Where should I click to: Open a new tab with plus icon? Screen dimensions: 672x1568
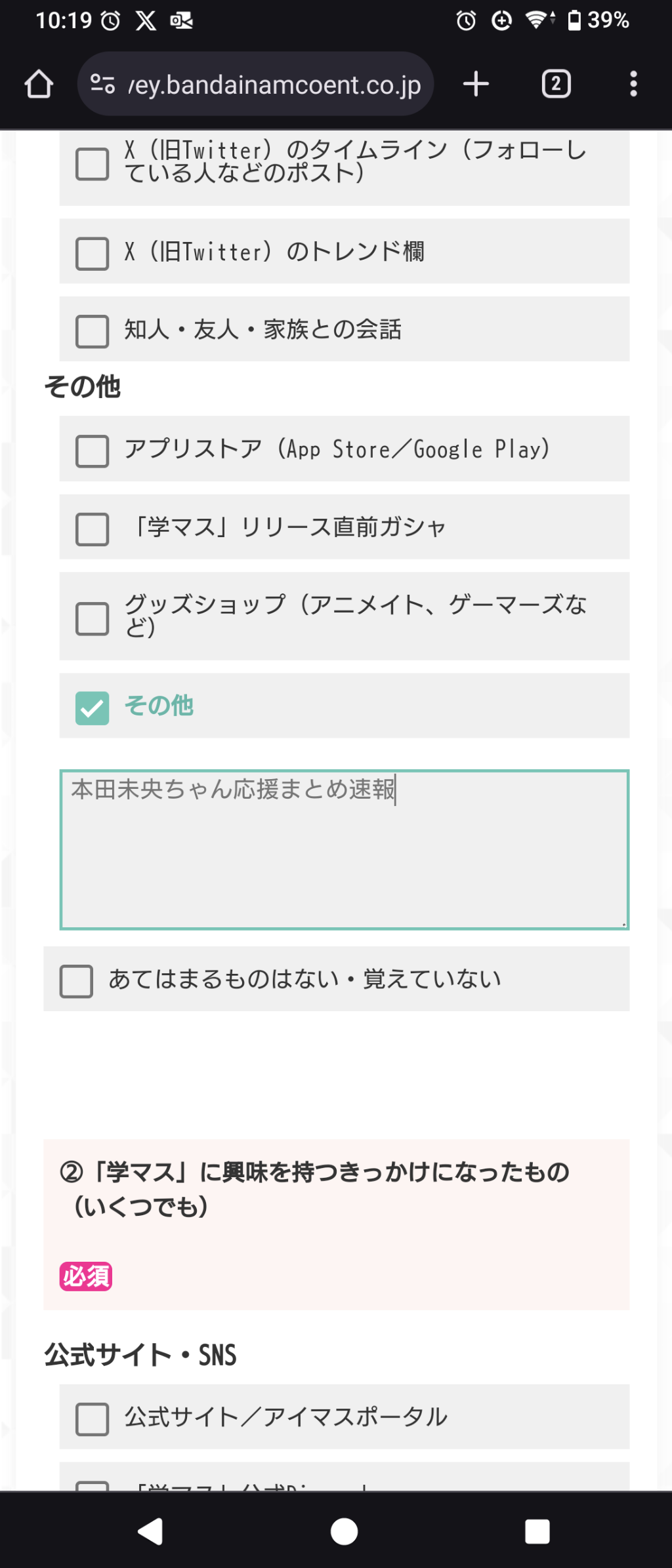(476, 84)
